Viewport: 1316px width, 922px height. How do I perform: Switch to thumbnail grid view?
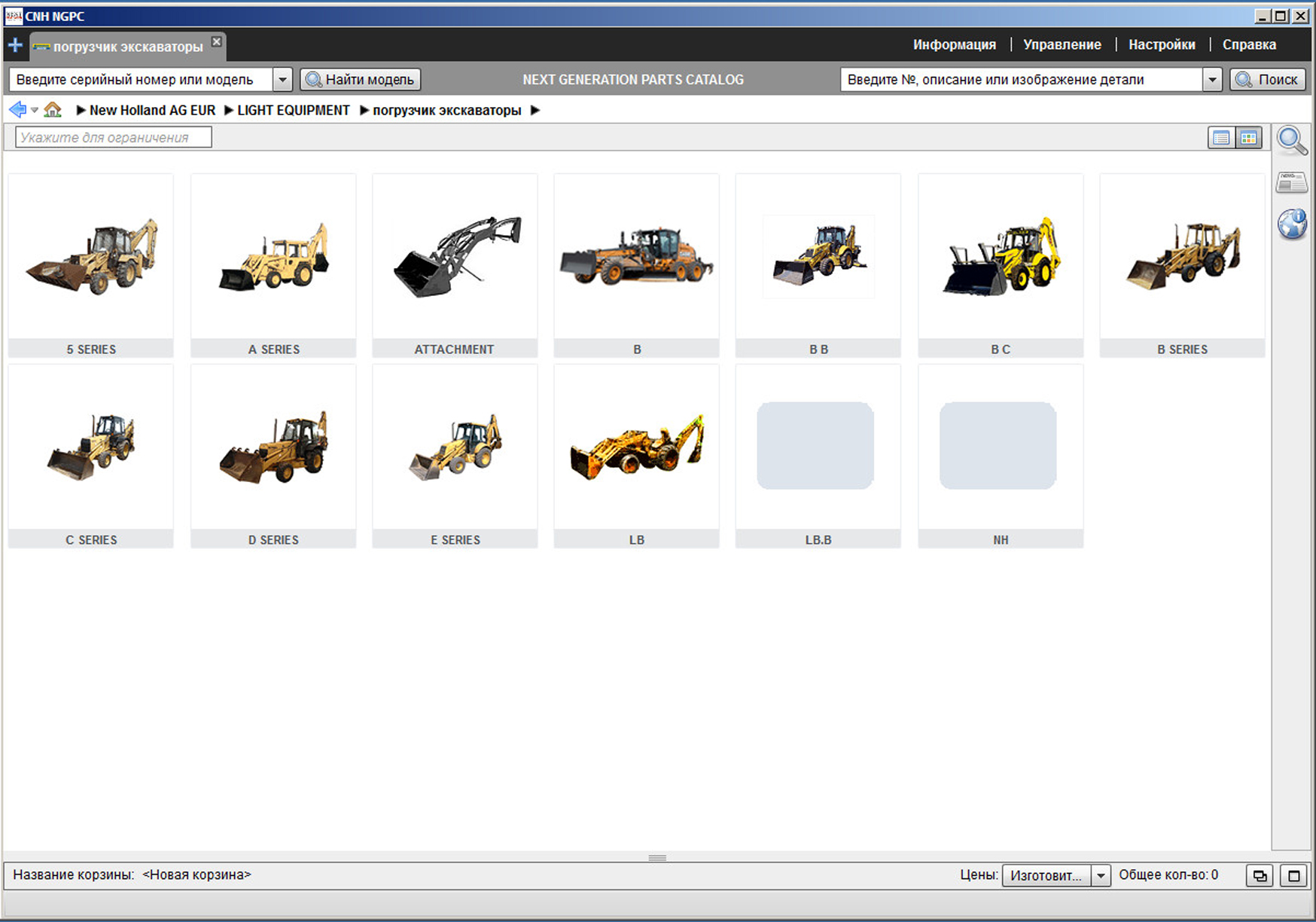point(1249,138)
